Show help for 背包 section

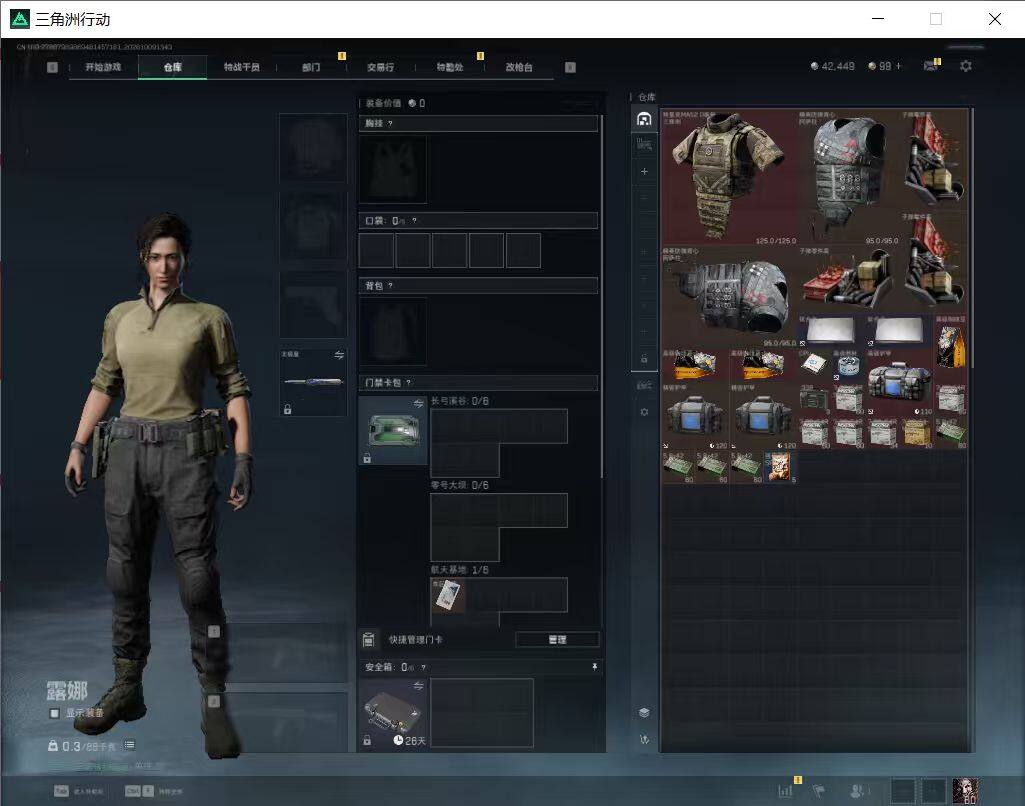coord(390,286)
